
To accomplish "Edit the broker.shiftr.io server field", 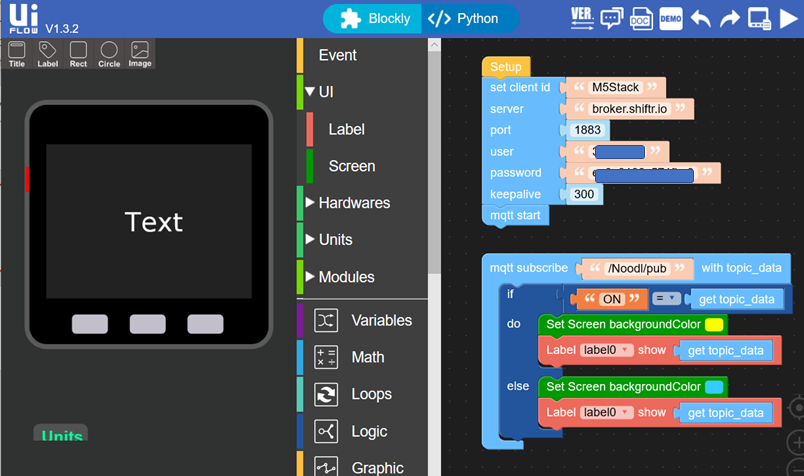I will [630, 109].
